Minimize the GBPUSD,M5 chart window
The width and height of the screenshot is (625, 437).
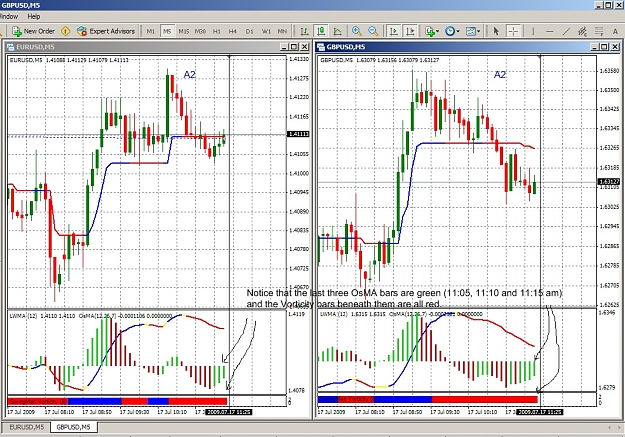pos(594,47)
